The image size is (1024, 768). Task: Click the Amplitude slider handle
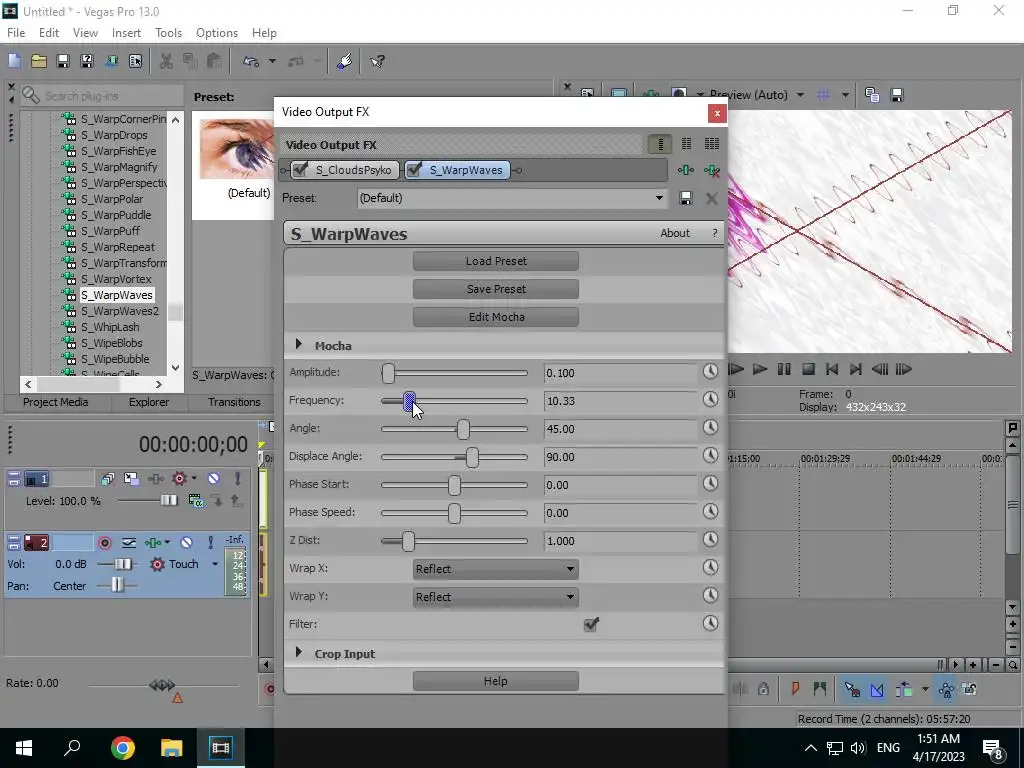point(389,373)
